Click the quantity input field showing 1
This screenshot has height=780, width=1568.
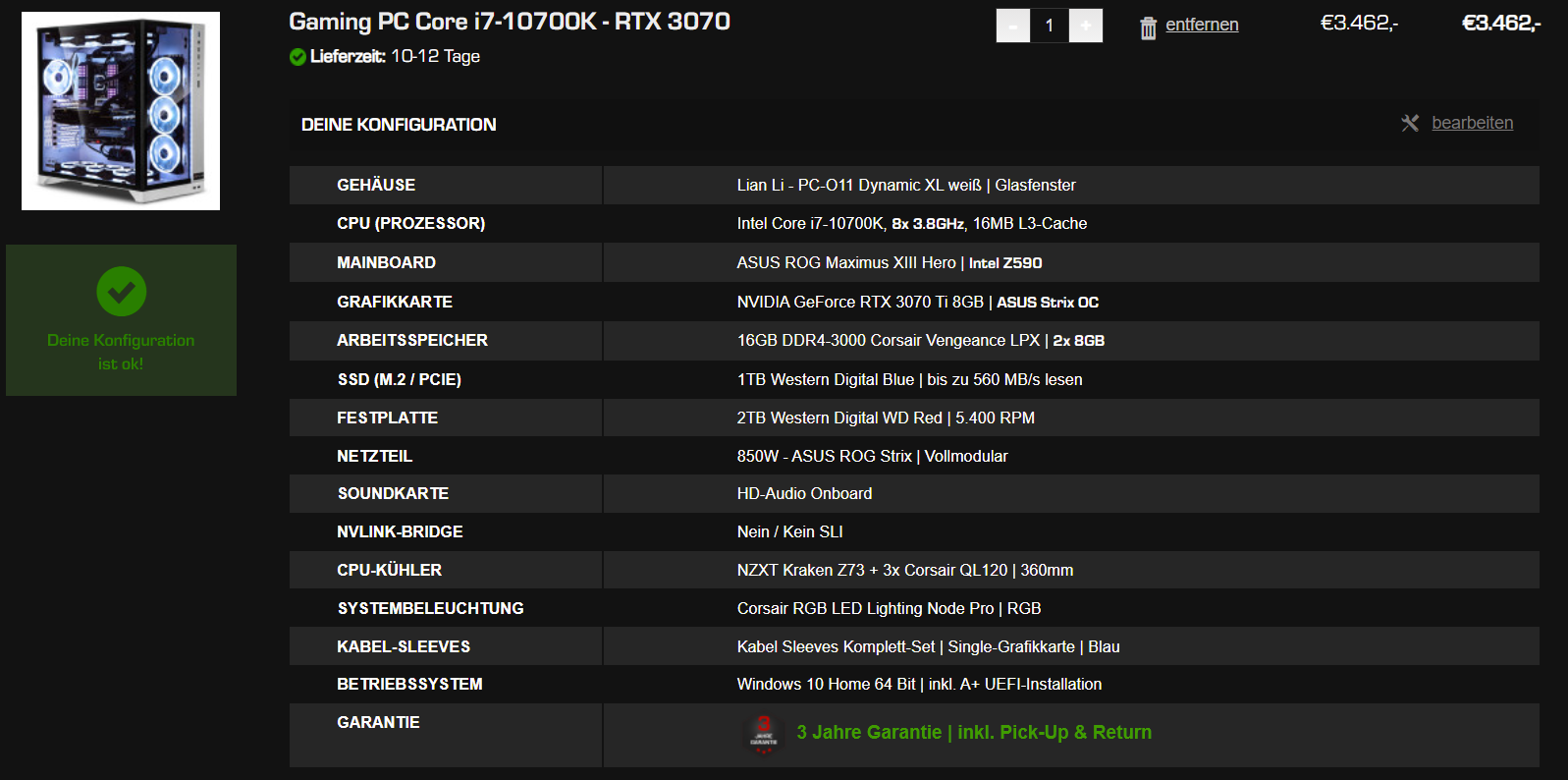1050,26
